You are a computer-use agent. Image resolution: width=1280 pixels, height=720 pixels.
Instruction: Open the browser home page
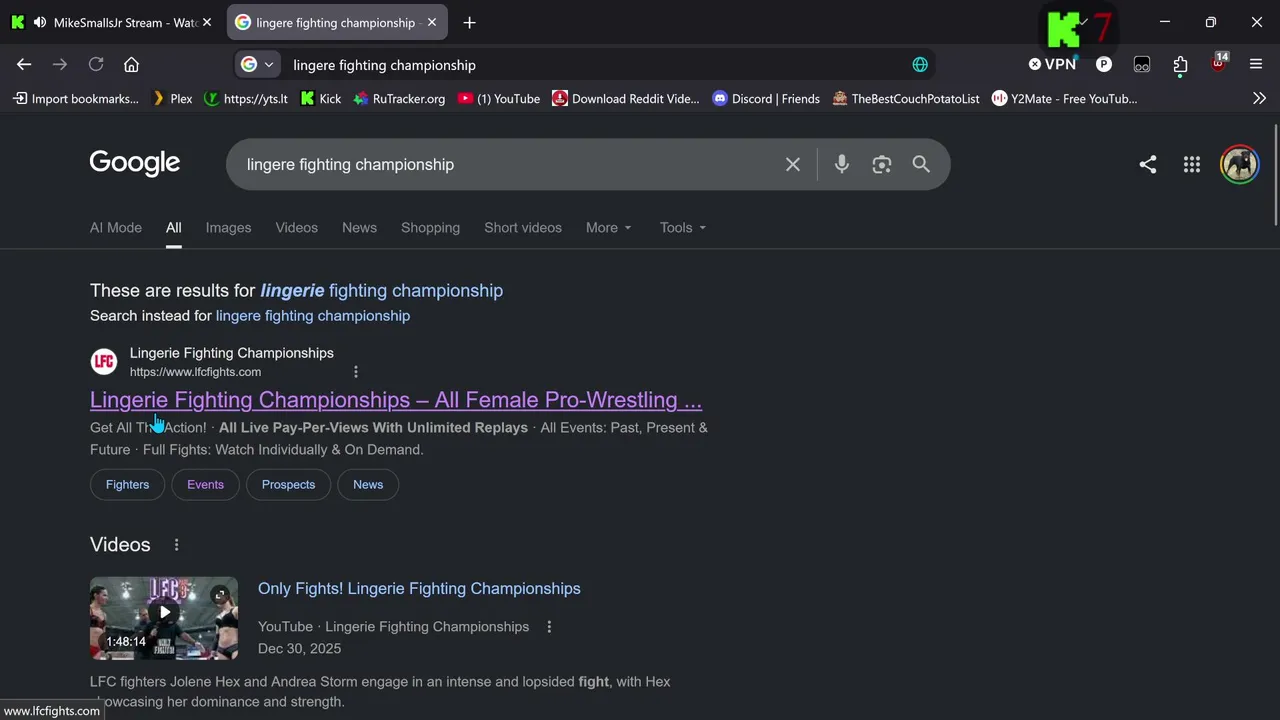tap(131, 64)
